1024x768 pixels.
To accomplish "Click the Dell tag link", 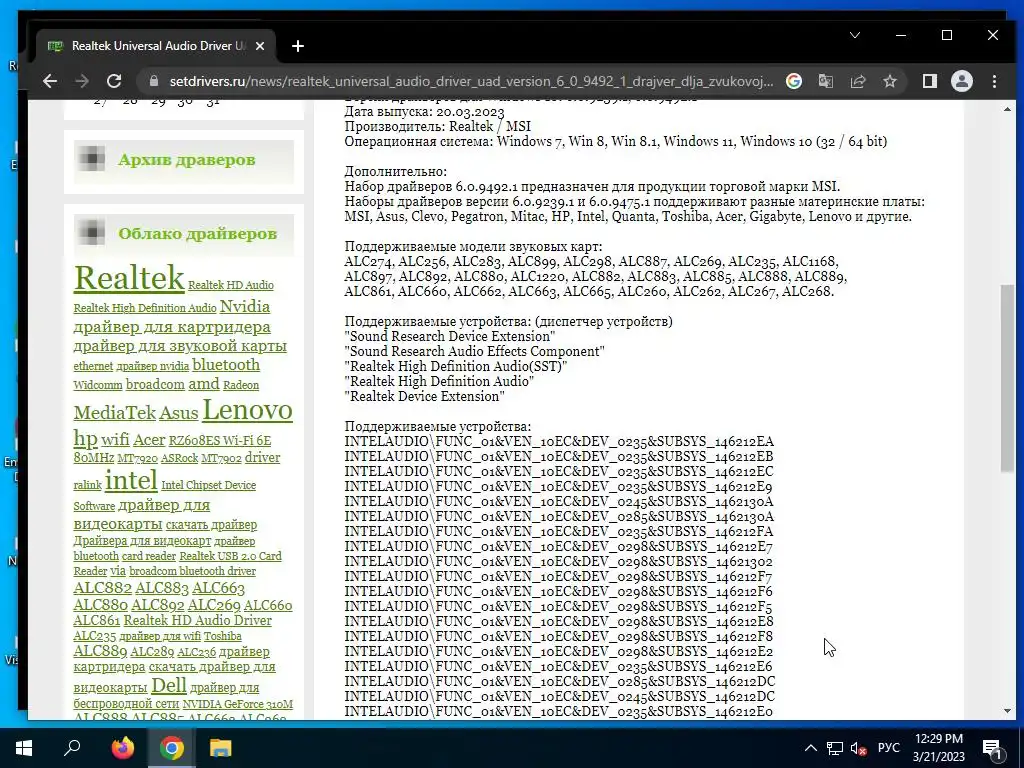I will 168,685.
